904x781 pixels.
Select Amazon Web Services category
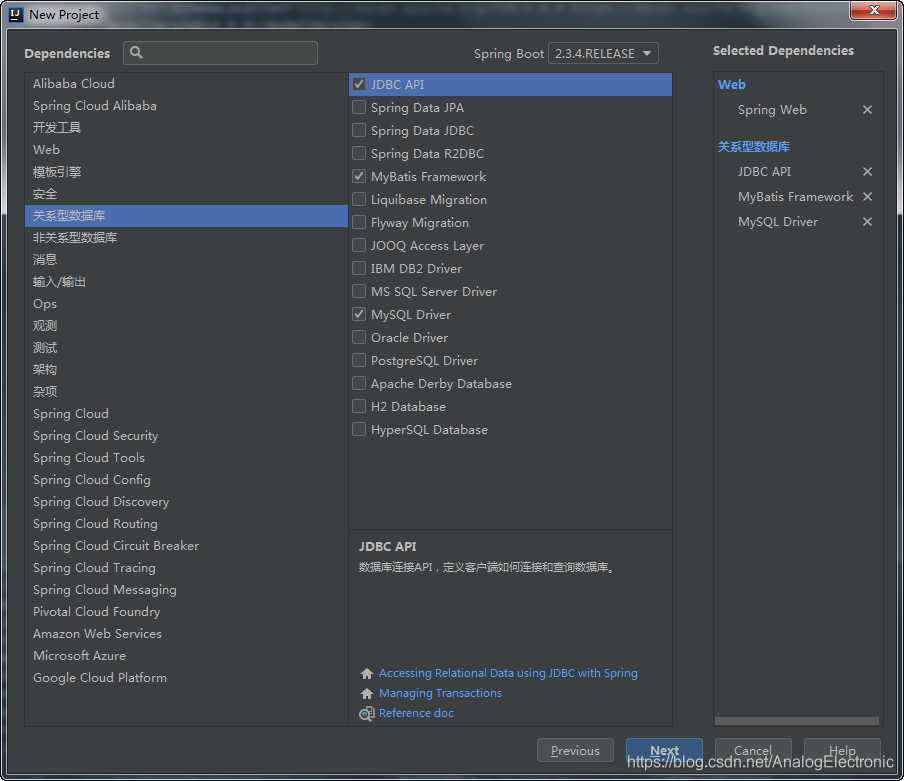click(x=186, y=633)
